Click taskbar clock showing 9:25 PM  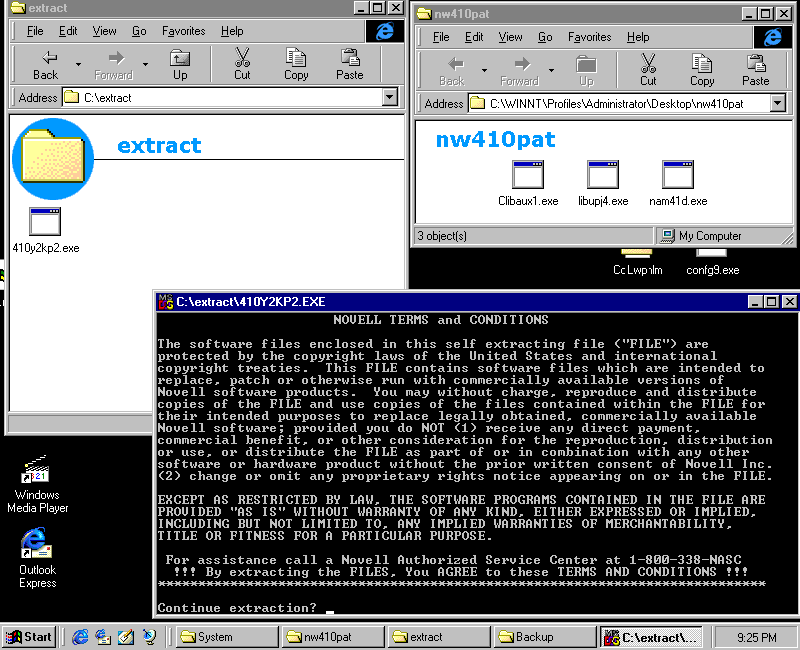(757, 637)
